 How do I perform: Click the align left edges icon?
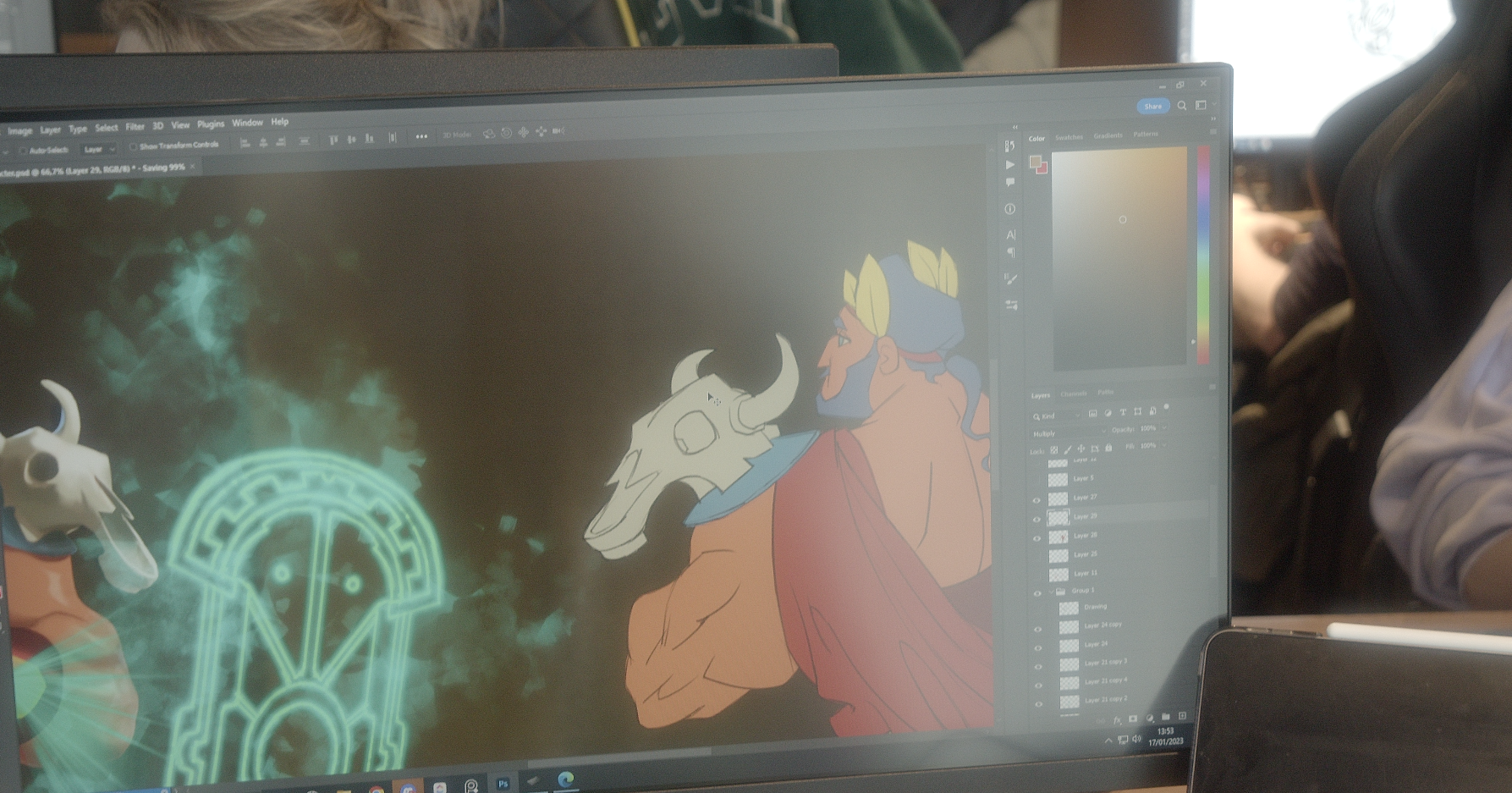245,142
